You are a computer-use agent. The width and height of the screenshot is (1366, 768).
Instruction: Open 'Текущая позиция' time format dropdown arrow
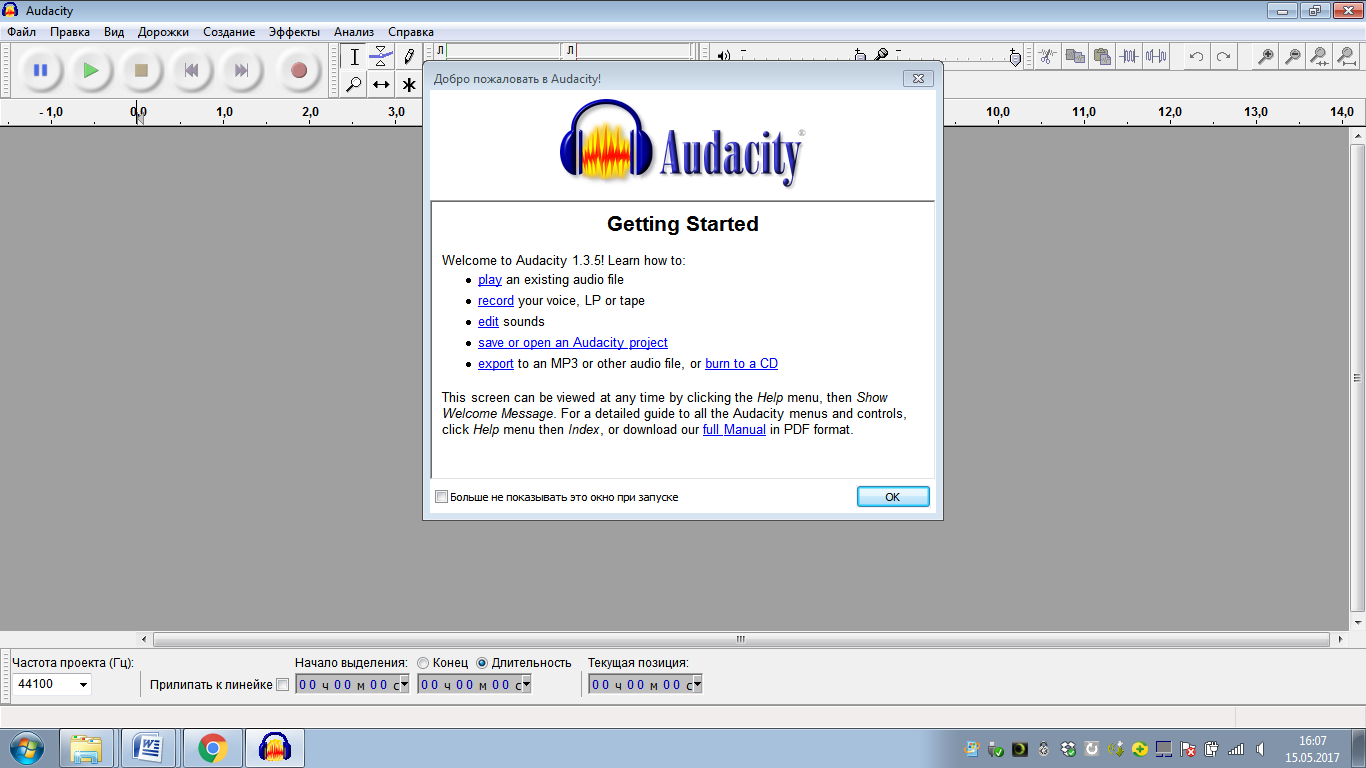697,685
